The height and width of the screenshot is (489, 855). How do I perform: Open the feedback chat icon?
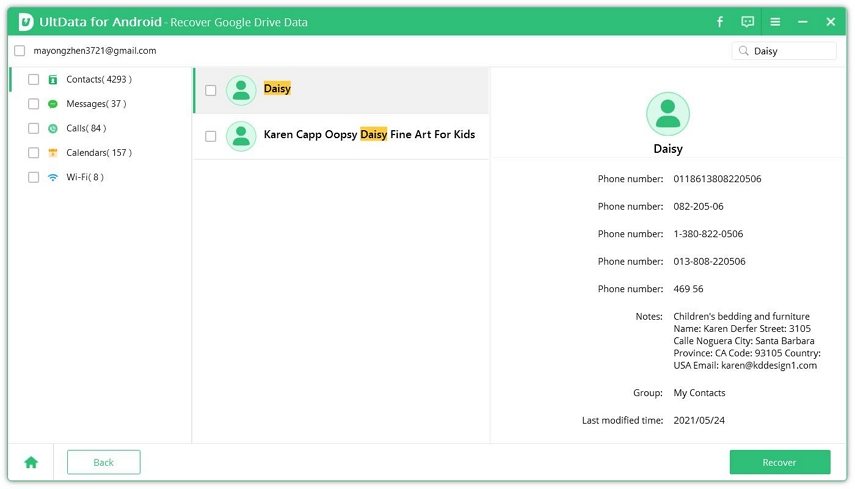click(x=747, y=22)
